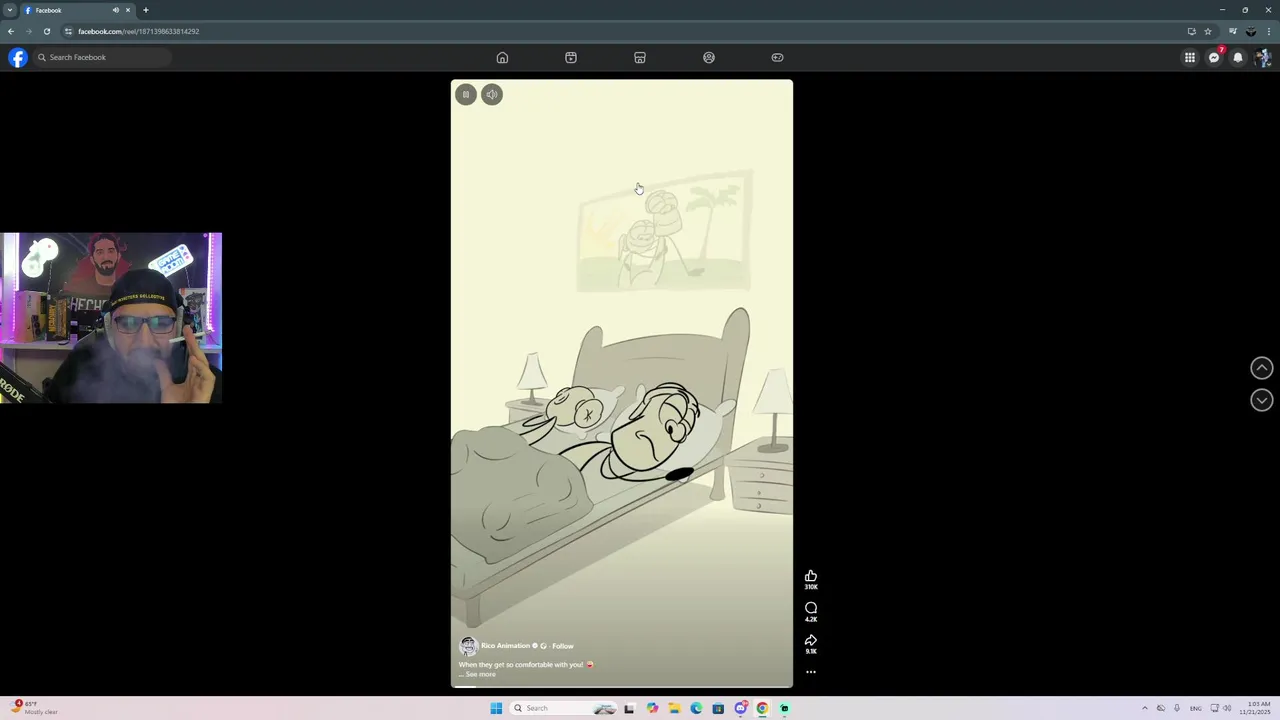Go to previous reel with up chevron

point(1262,368)
